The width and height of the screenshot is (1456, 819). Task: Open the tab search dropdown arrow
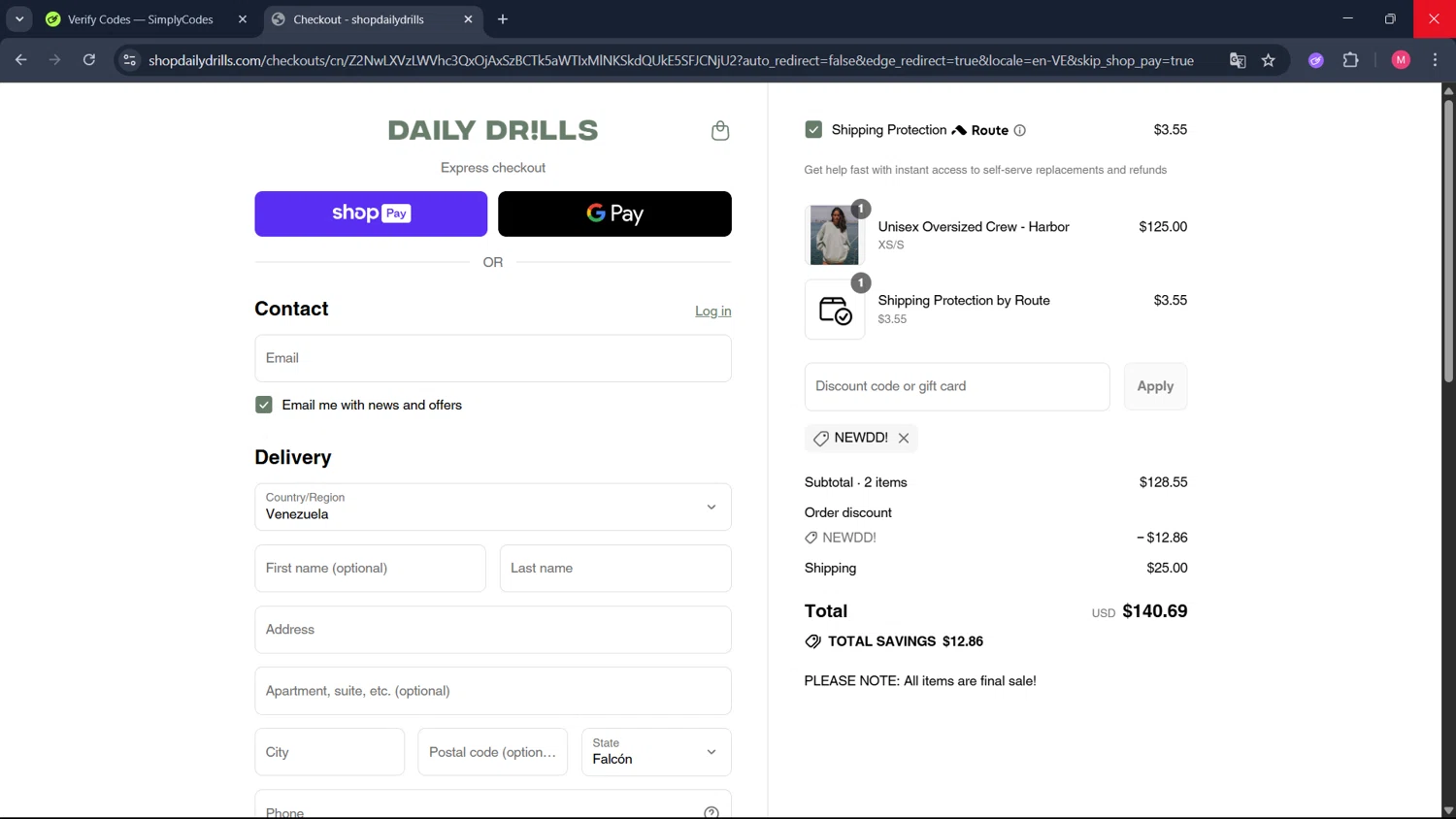point(19,19)
